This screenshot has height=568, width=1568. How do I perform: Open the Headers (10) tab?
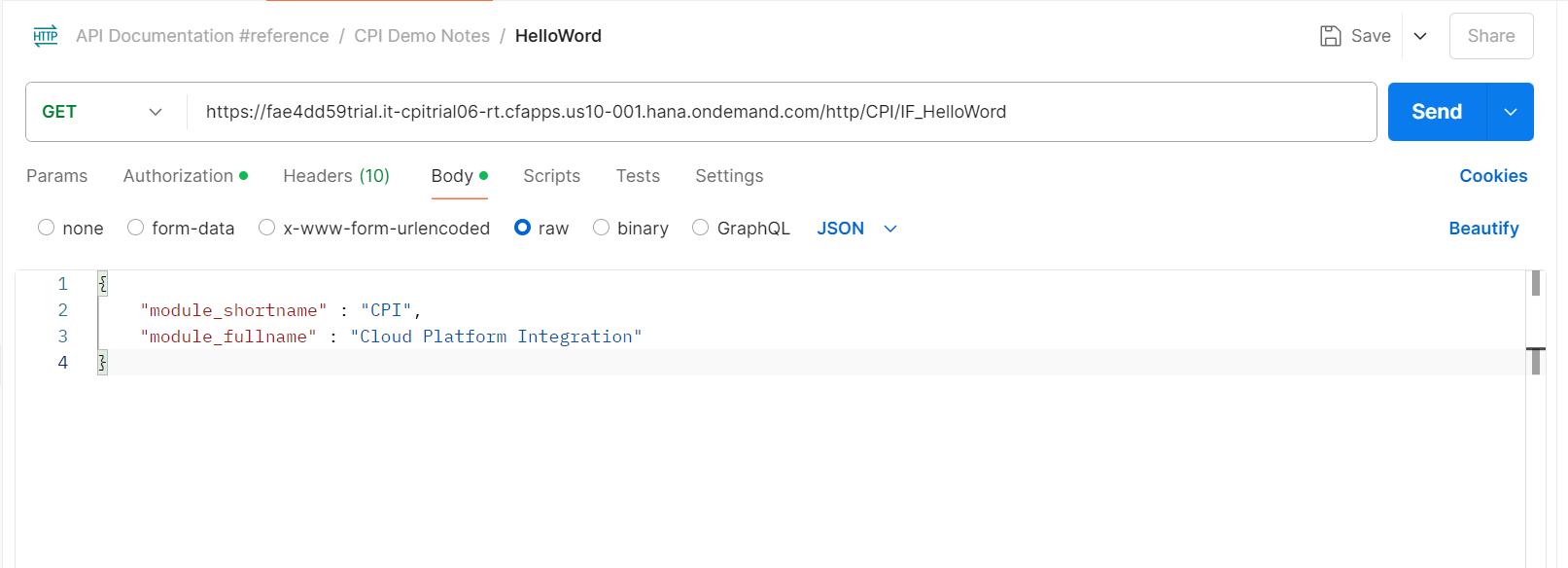click(x=335, y=176)
